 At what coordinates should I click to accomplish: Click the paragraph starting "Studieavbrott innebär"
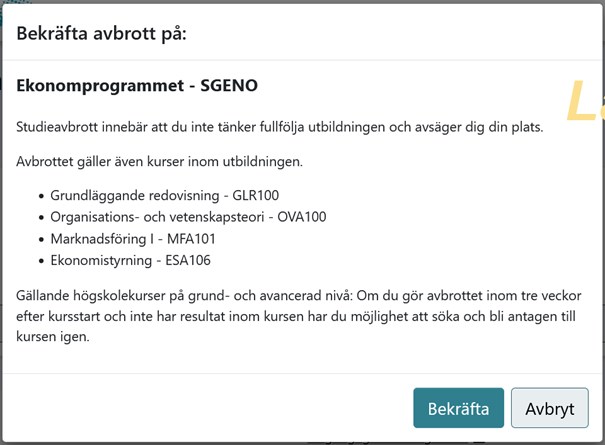[278, 127]
